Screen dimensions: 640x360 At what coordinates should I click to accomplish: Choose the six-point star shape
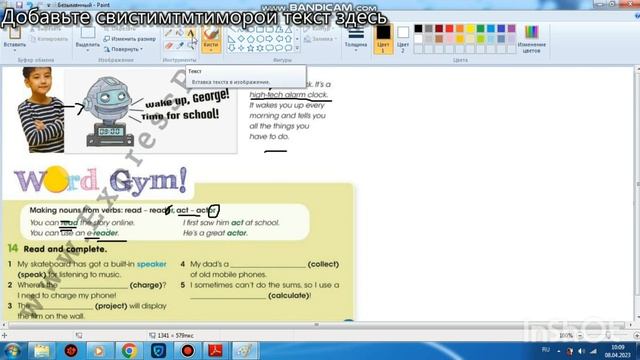[260, 48]
